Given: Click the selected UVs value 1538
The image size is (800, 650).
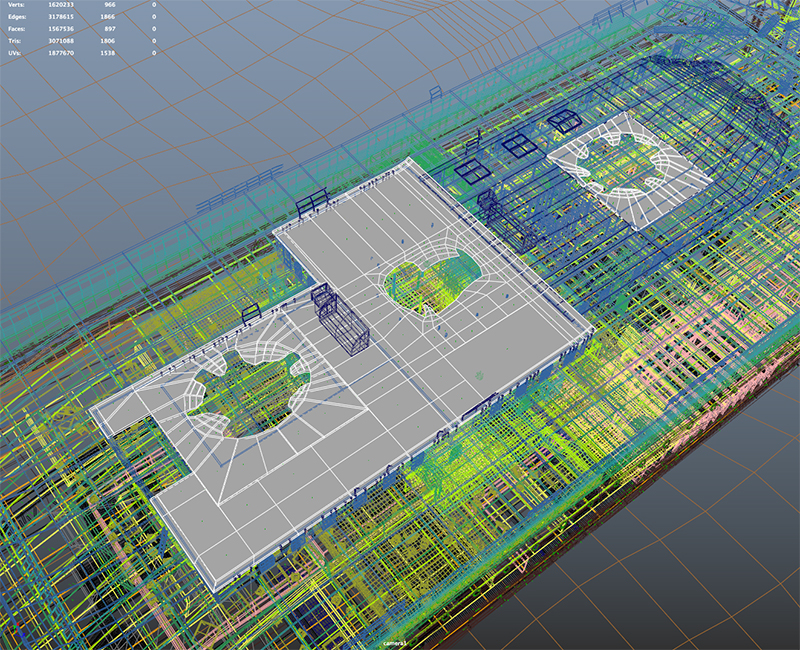Looking at the screenshot, I should (108, 51).
